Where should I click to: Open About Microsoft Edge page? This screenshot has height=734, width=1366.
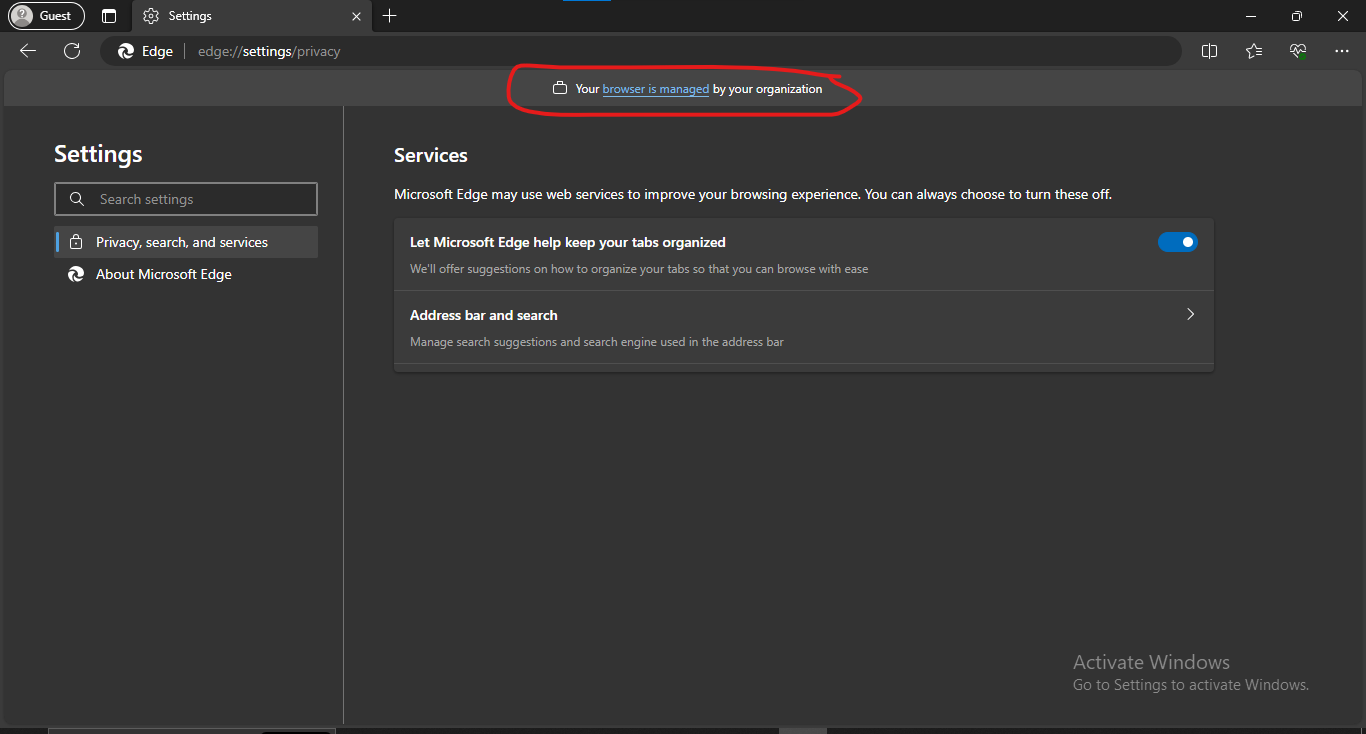coord(186,274)
